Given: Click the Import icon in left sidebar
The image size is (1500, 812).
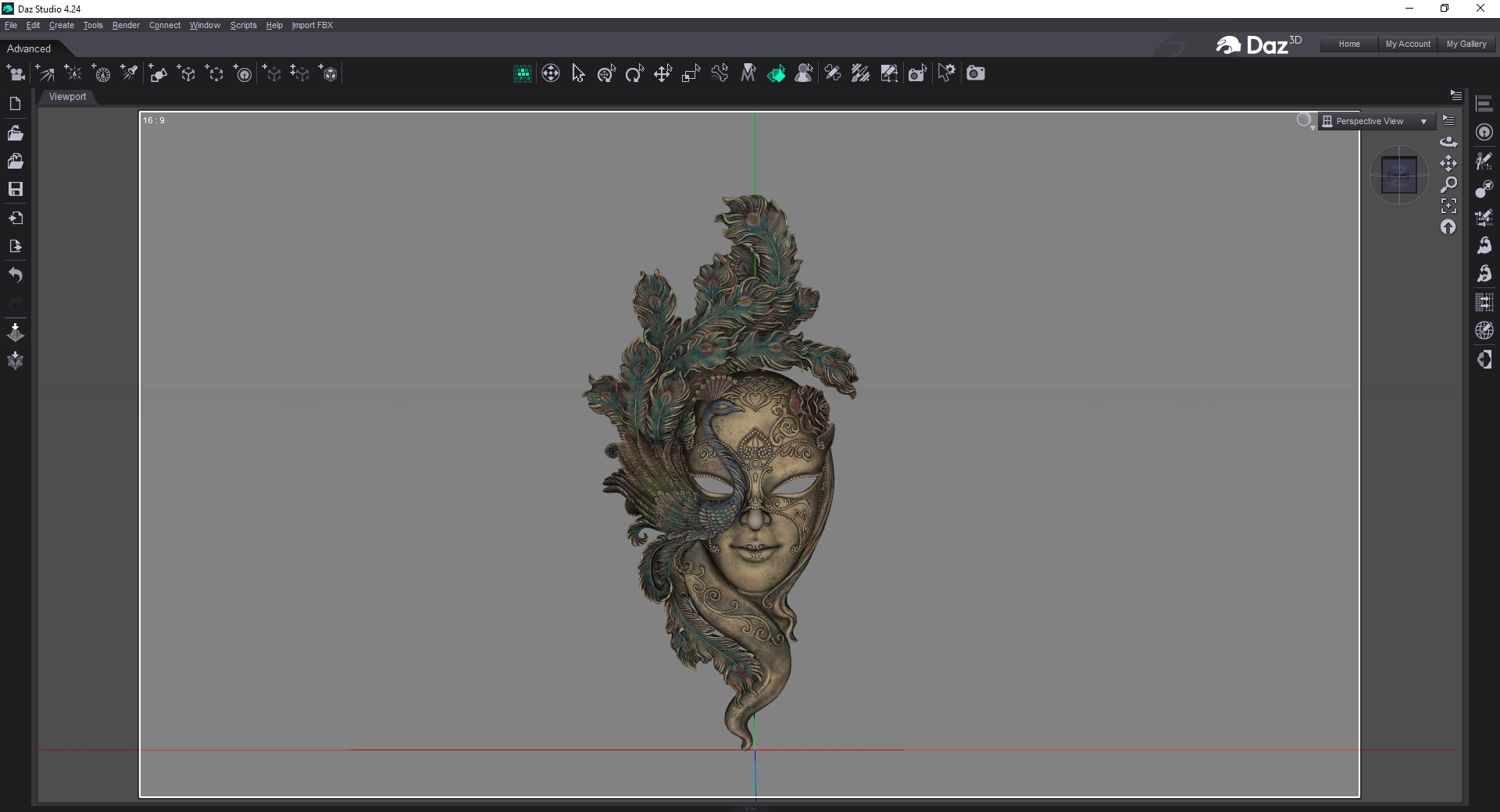Looking at the screenshot, I should pyautogui.click(x=15, y=218).
